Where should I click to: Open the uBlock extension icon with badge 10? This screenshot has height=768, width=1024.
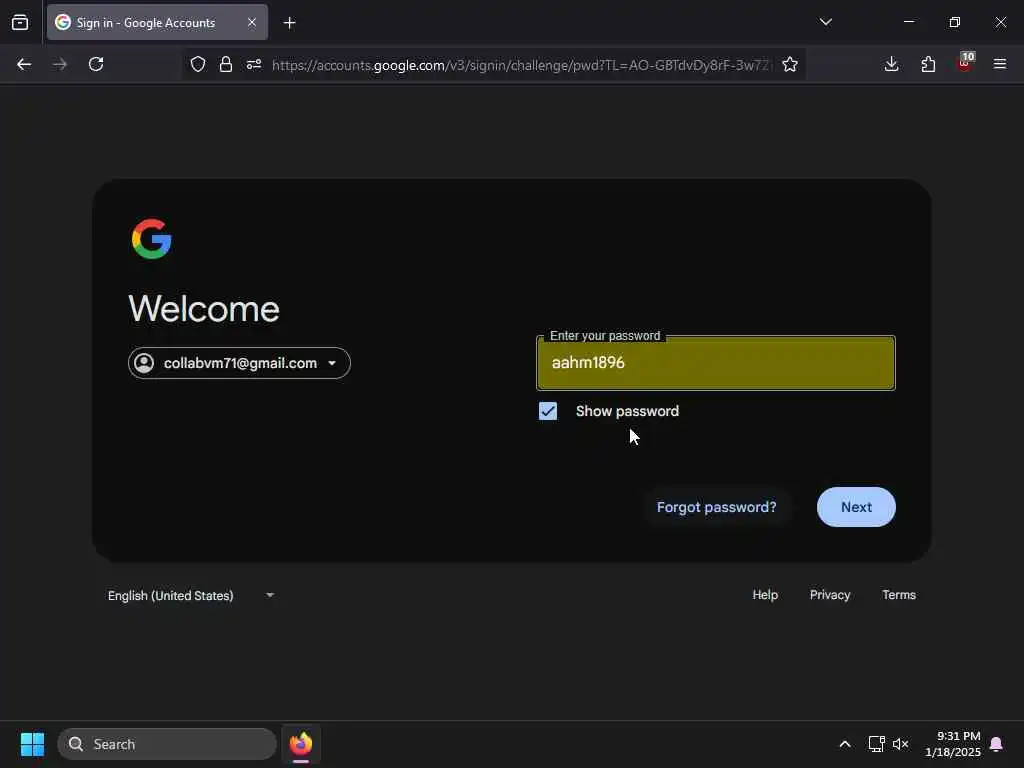point(965,63)
